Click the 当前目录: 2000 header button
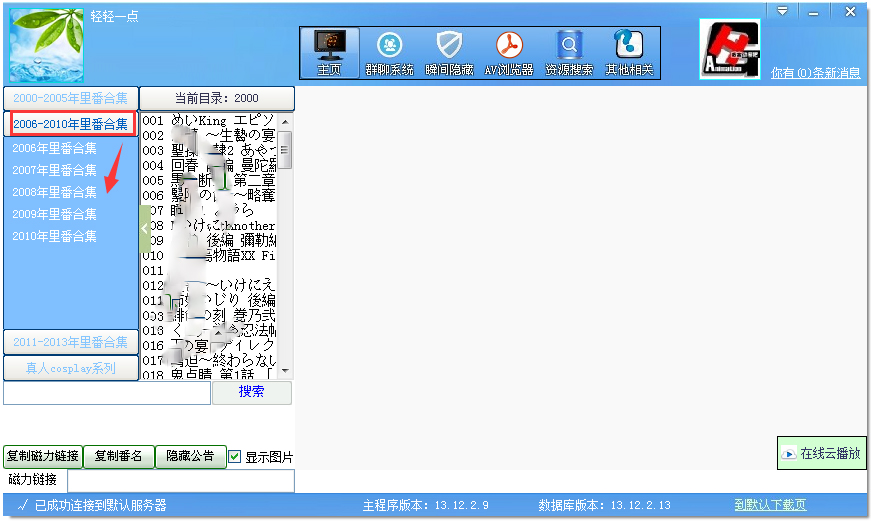Viewport: 871px width, 521px height. pyautogui.click(x=217, y=98)
